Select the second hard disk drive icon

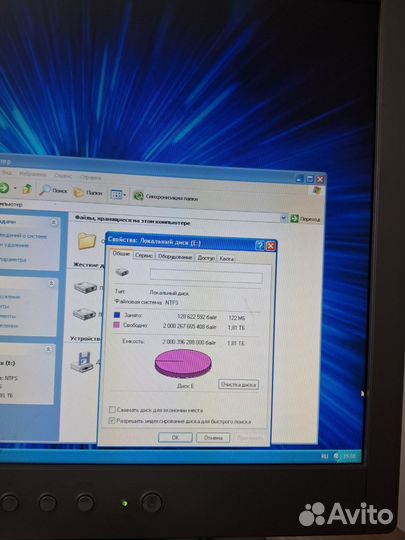click(84, 314)
